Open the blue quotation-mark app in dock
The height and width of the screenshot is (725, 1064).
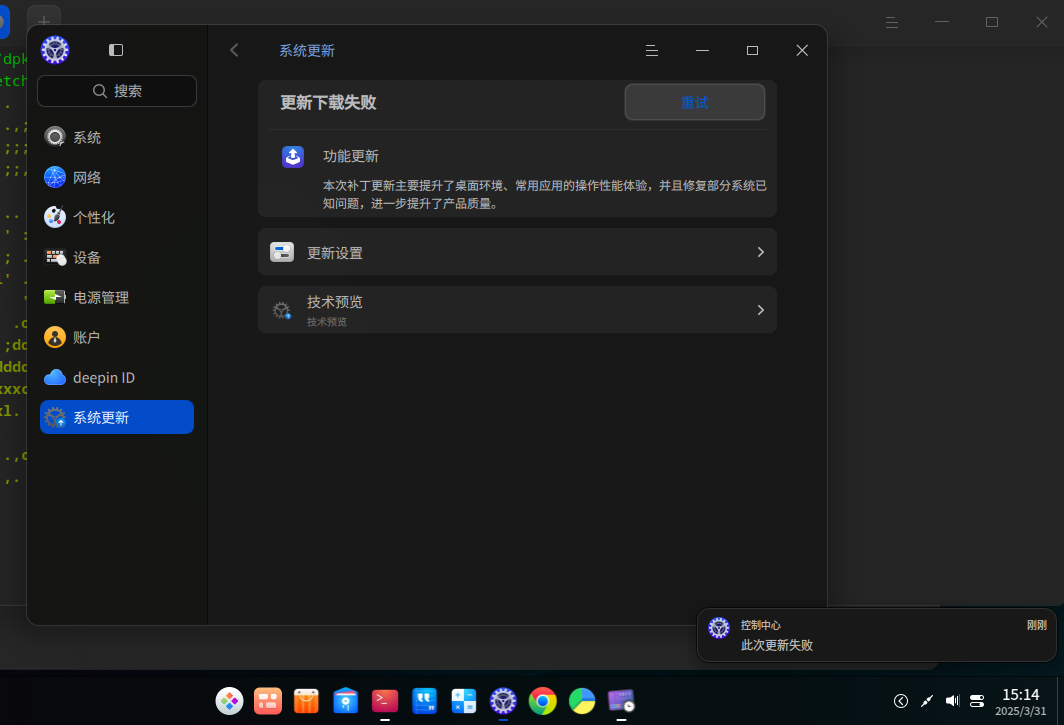424,701
